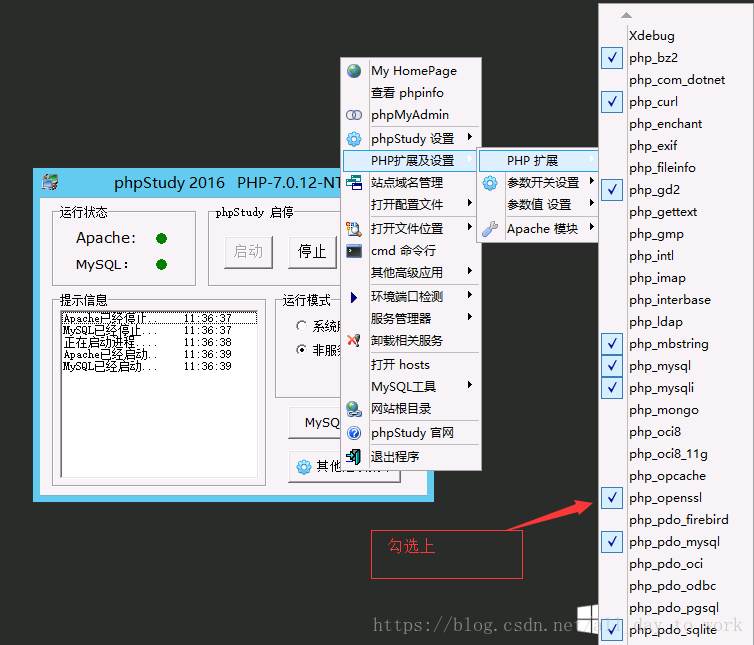
Task: Open the My HomePage menu entry
Action: 412,71
